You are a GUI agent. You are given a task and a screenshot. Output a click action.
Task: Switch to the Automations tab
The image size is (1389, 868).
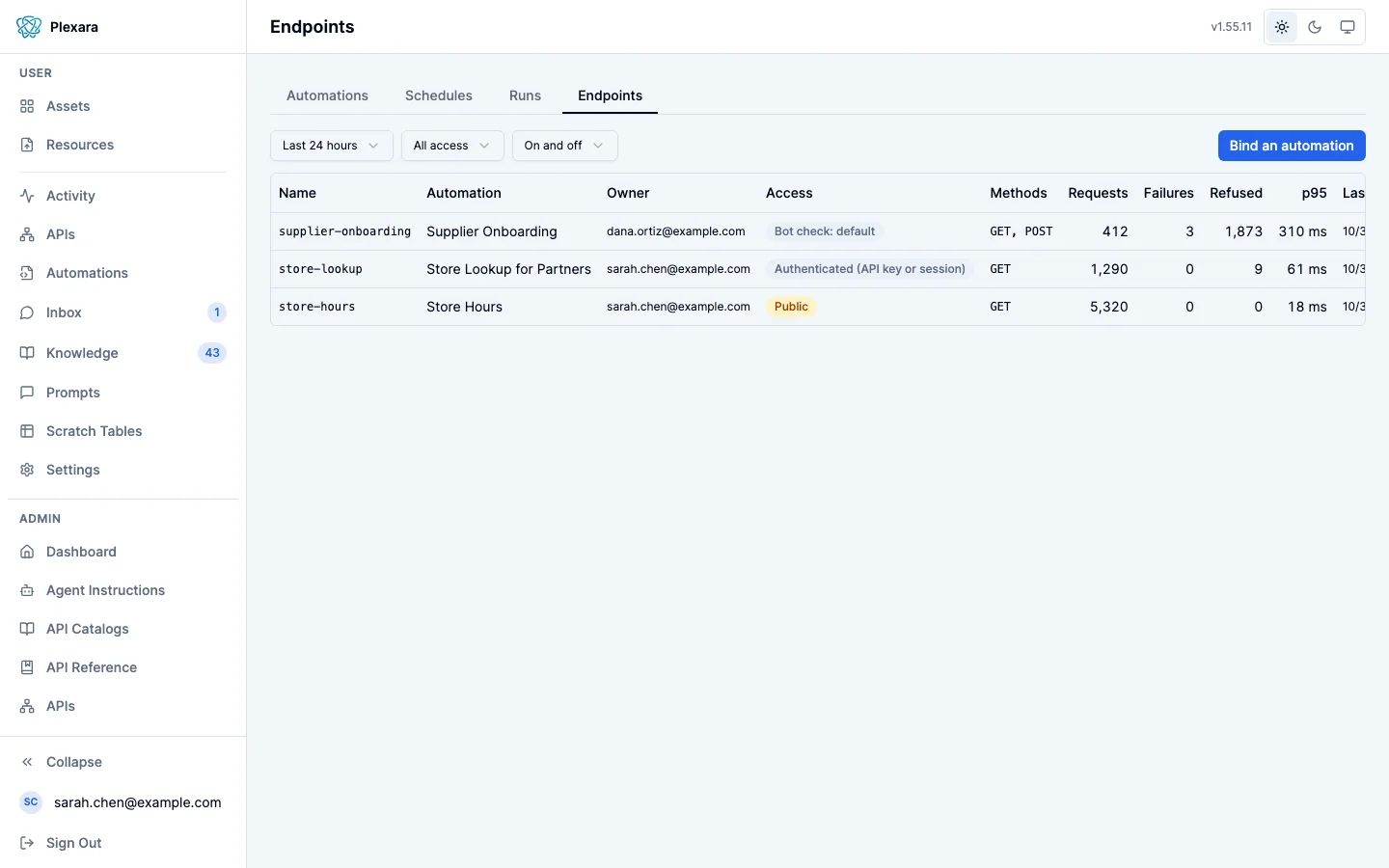pyautogui.click(x=327, y=95)
